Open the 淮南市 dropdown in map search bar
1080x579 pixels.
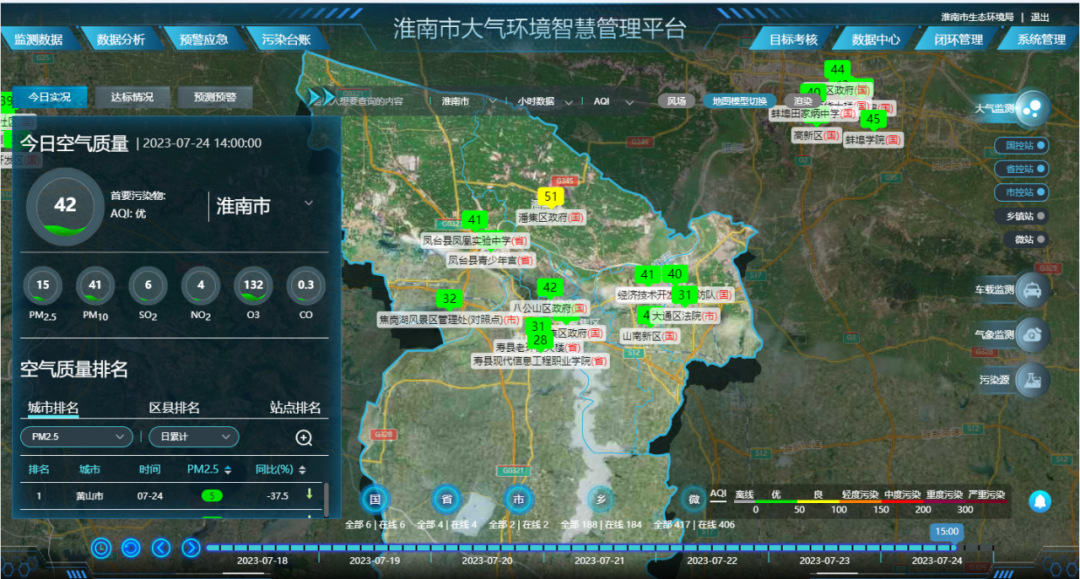[x=468, y=101]
